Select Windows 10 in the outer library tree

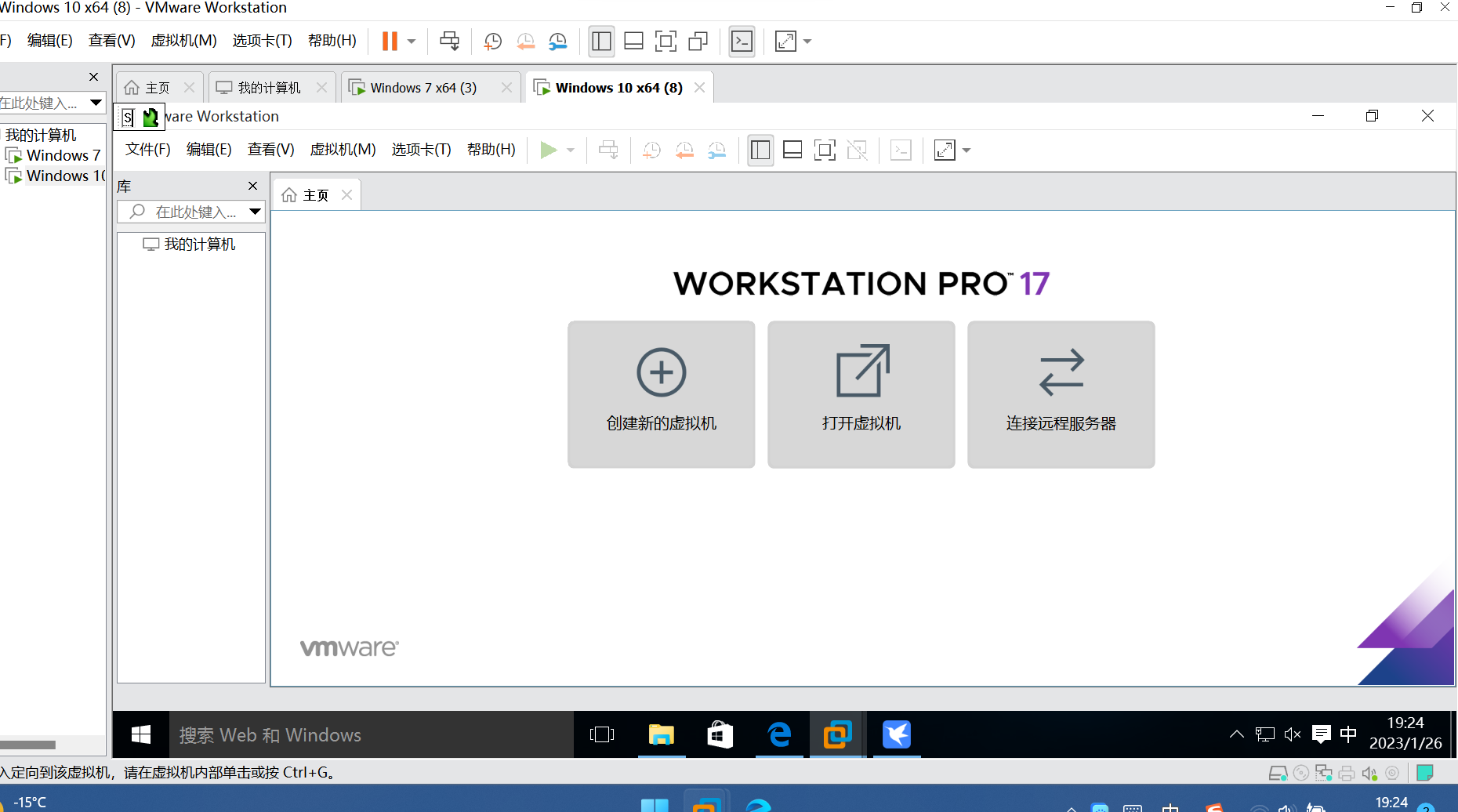coord(55,176)
